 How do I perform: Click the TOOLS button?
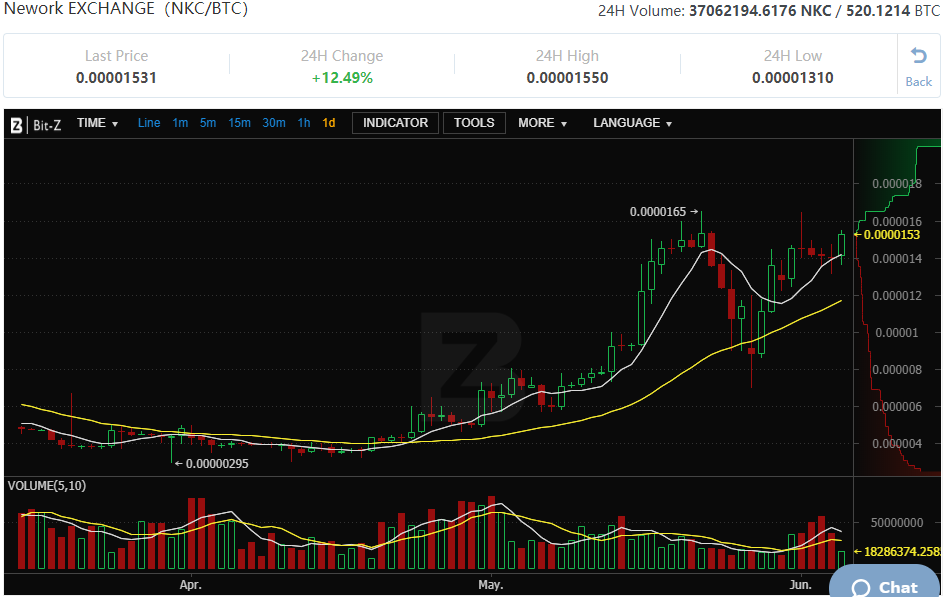coord(474,123)
